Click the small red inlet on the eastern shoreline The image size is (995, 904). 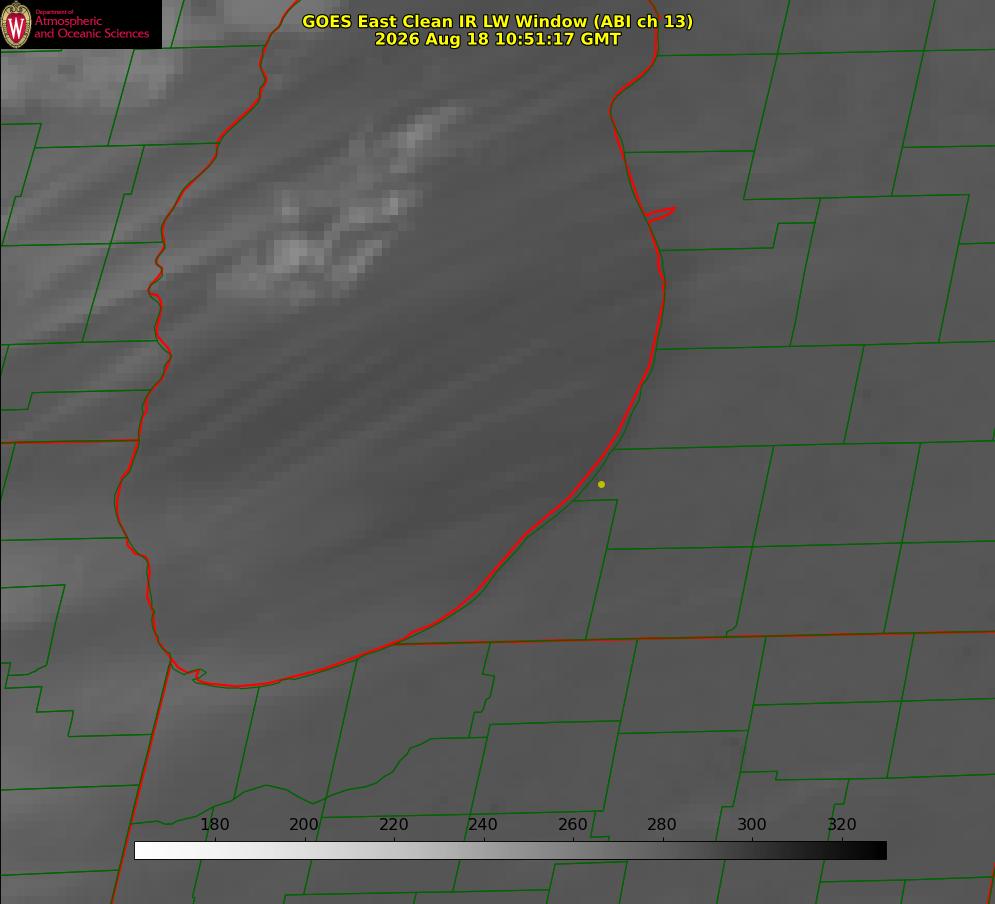tap(660, 214)
